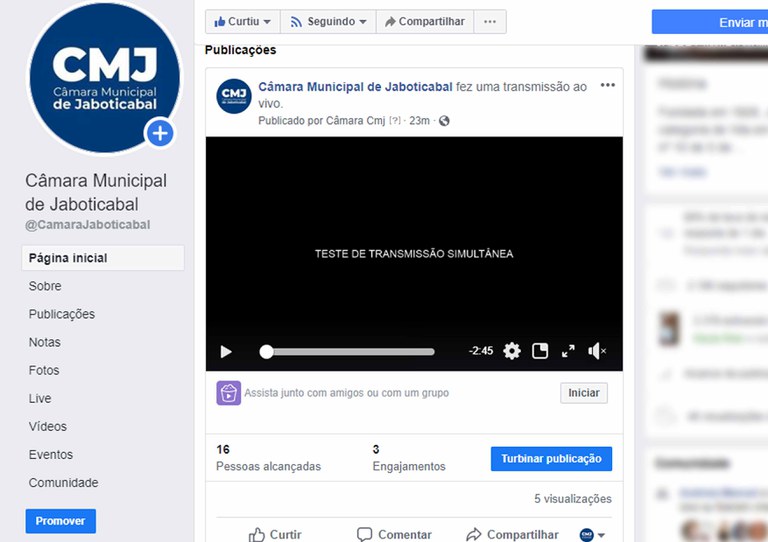Open Notas in sidebar menu
Image resolution: width=768 pixels, height=542 pixels.
point(45,342)
